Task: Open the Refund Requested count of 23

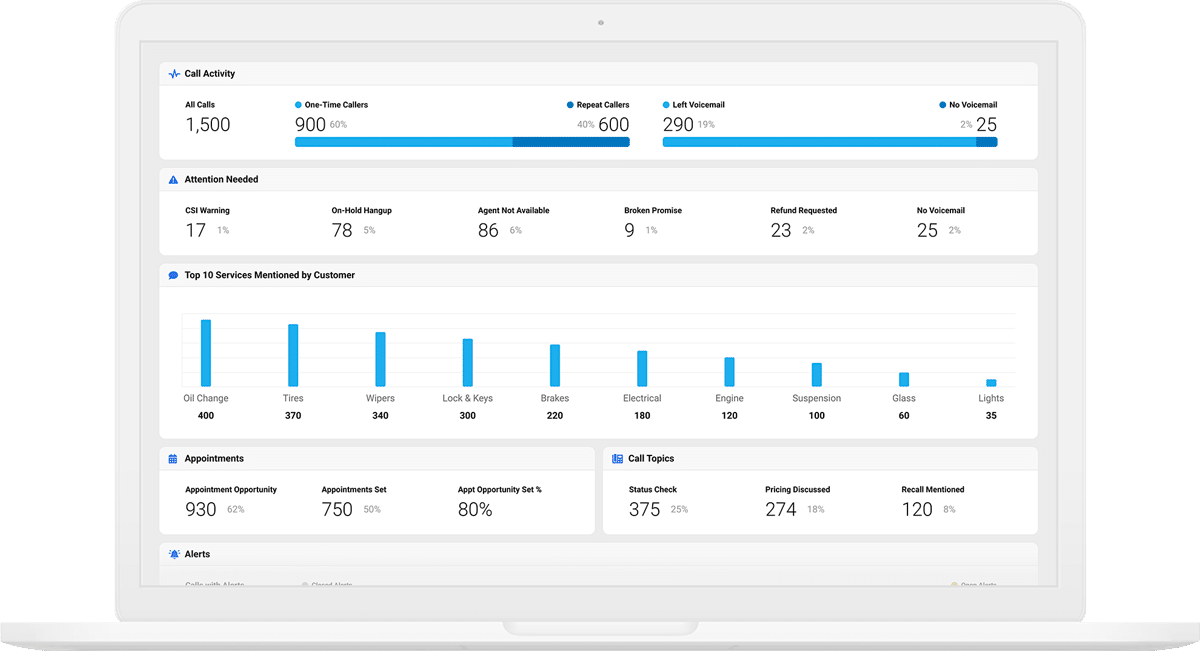Action: point(781,230)
